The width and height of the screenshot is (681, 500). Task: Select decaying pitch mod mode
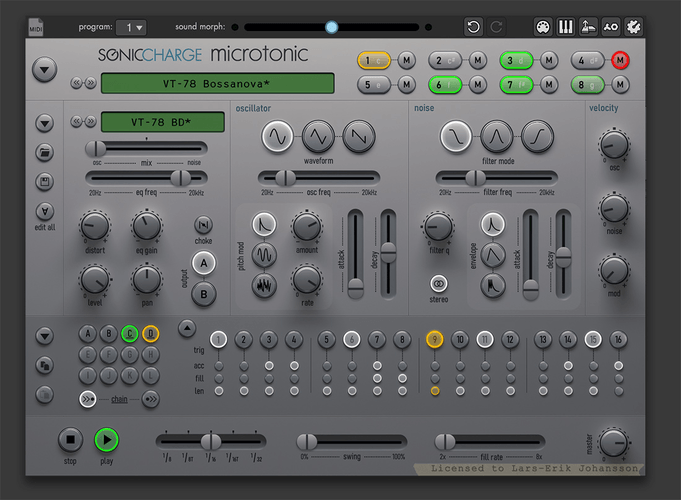264,224
